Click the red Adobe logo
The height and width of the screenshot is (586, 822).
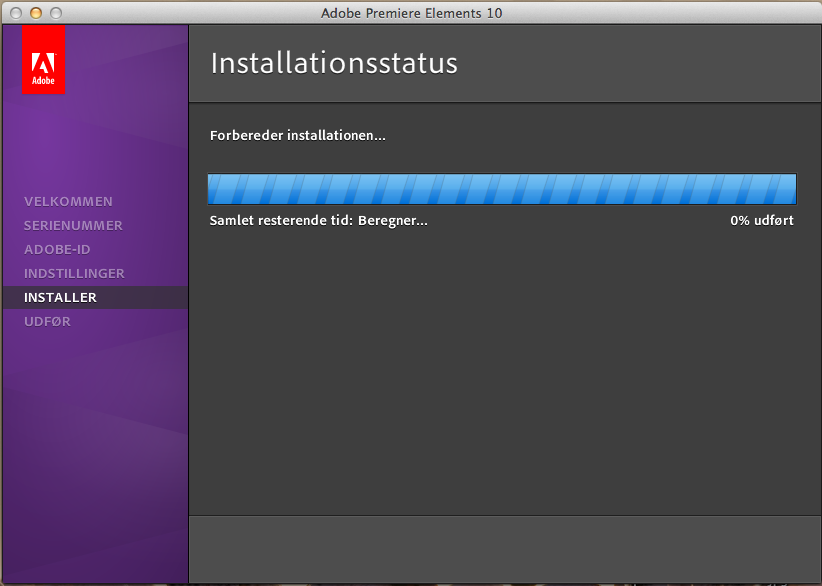pyautogui.click(x=43, y=60)
